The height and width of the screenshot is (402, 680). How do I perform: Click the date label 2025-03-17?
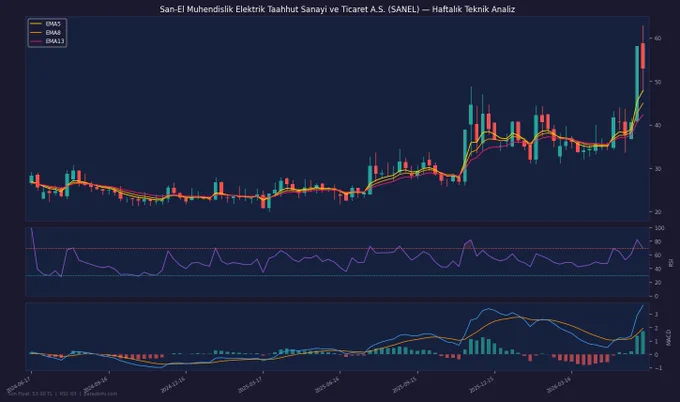[250, 384]
